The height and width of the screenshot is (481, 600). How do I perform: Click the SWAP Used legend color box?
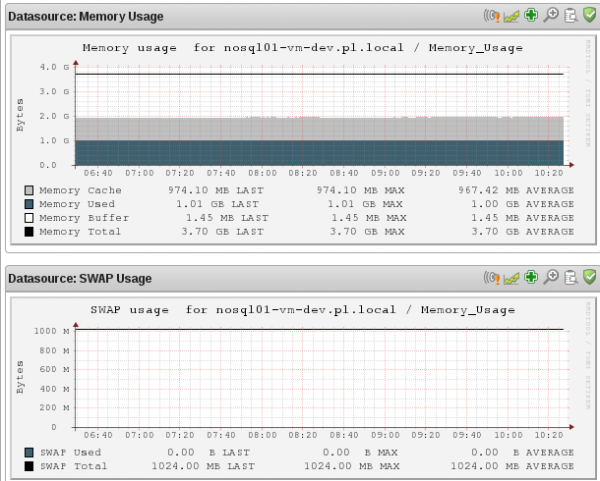(29, 452)
